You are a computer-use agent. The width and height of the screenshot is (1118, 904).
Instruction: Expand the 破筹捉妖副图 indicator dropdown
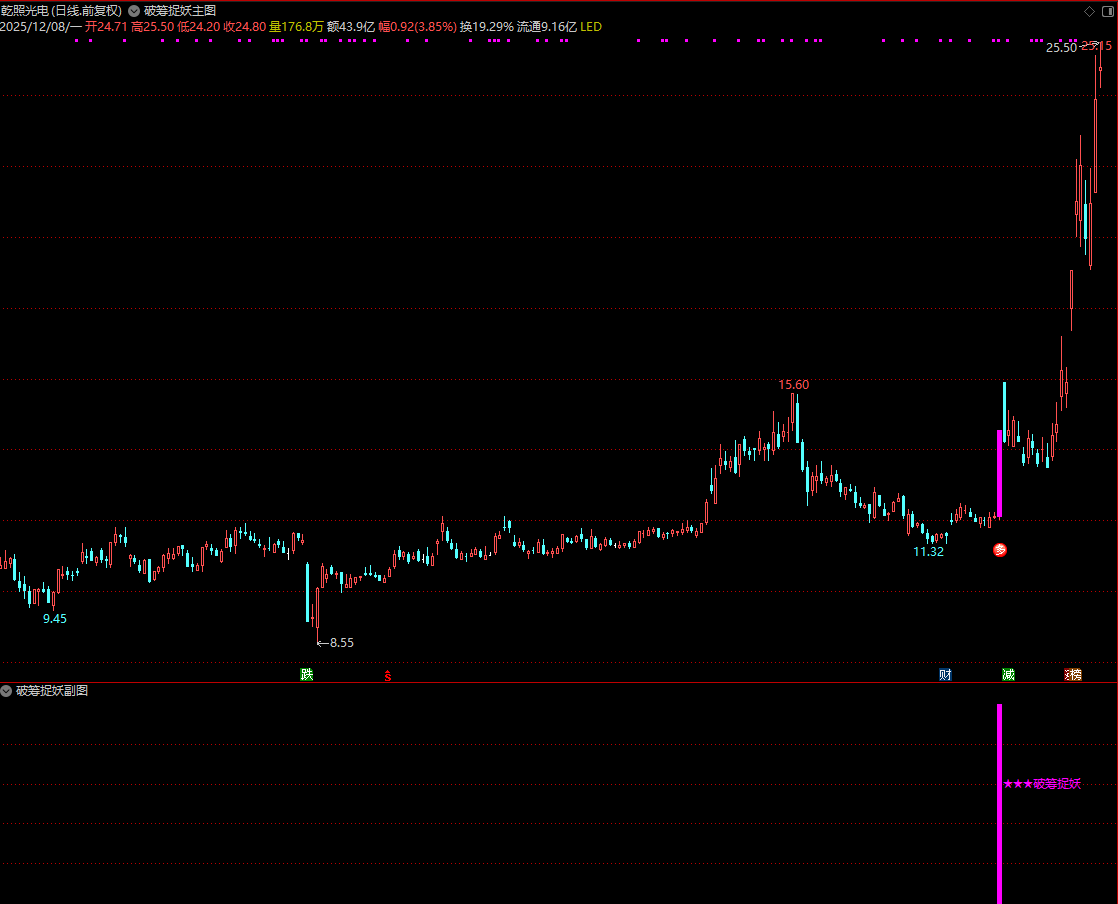pyautogui.click(x=7, y=691)
